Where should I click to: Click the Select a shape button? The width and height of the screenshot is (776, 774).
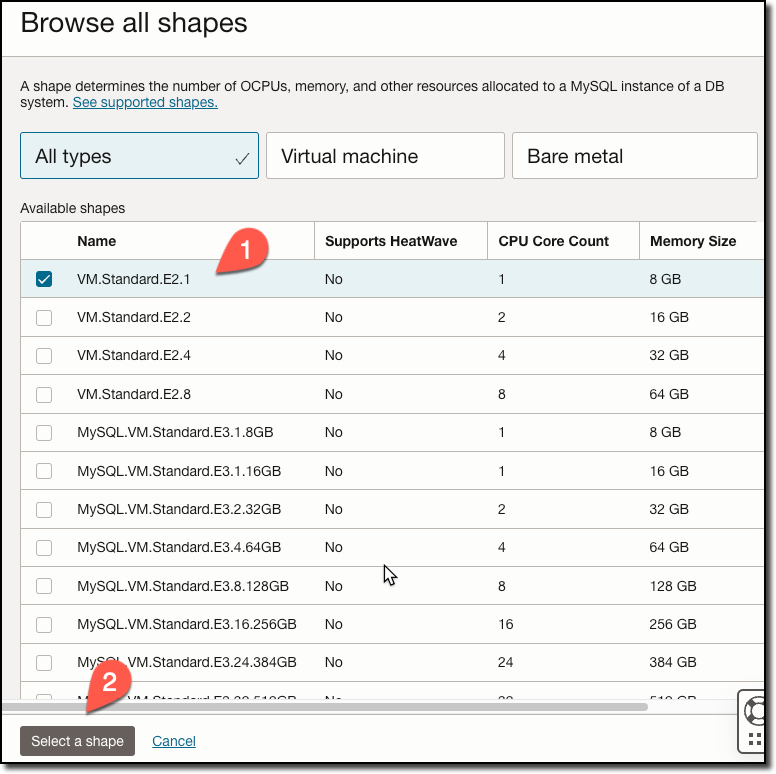coord(77,741)
